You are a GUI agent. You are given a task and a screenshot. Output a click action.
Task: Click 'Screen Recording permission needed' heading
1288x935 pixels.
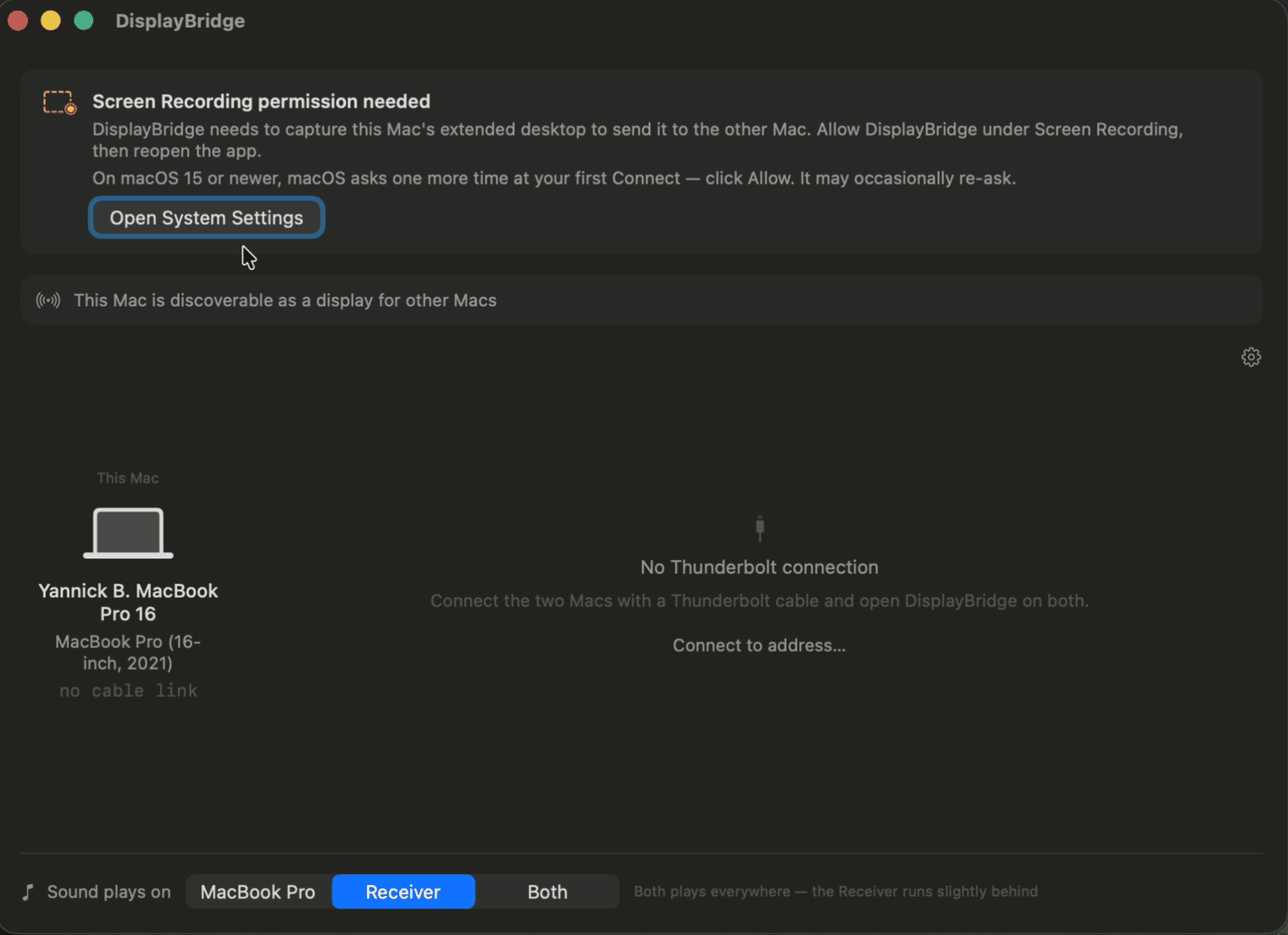pos(261,102)
